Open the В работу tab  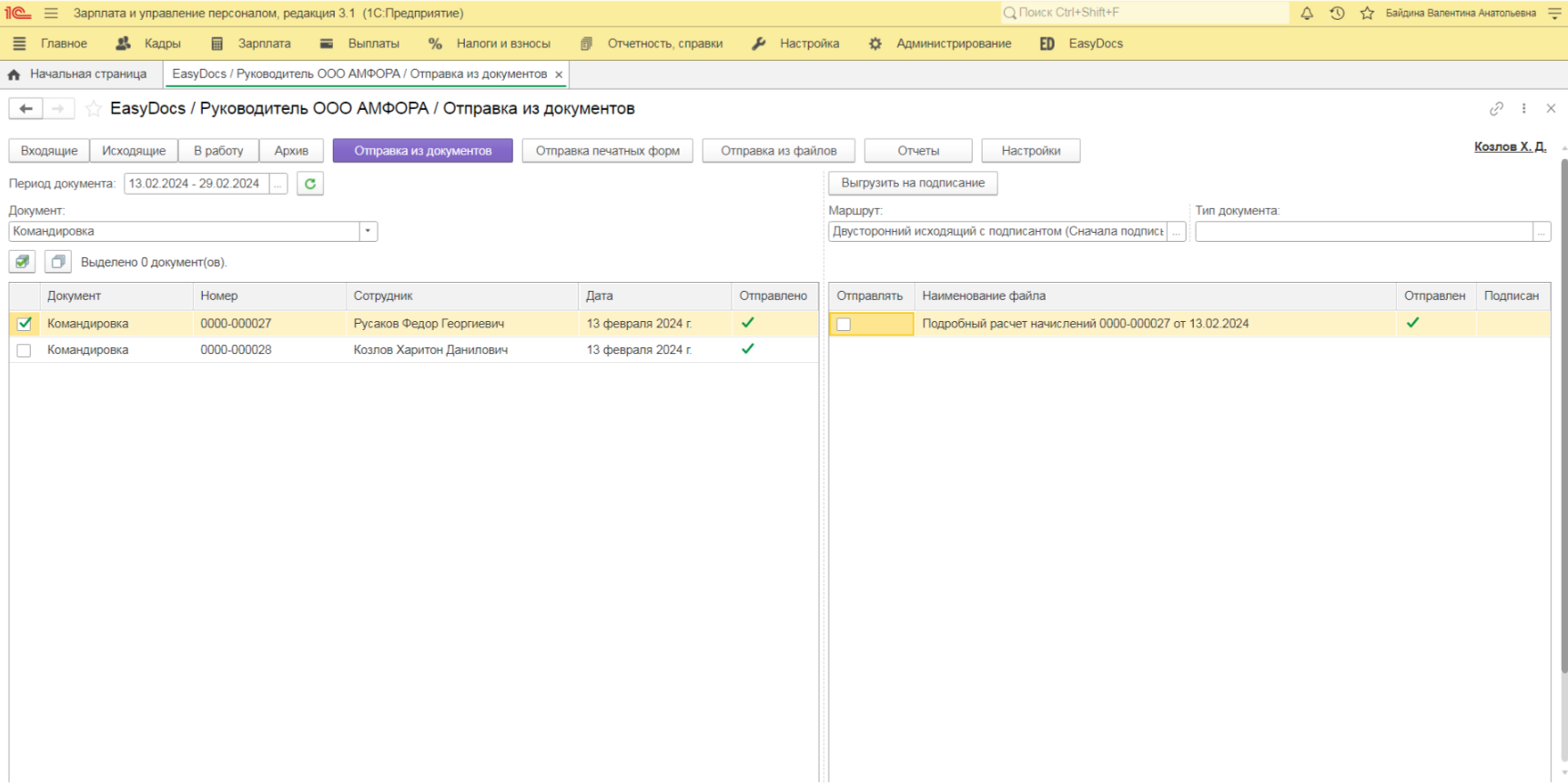click(x=218, y=151)
